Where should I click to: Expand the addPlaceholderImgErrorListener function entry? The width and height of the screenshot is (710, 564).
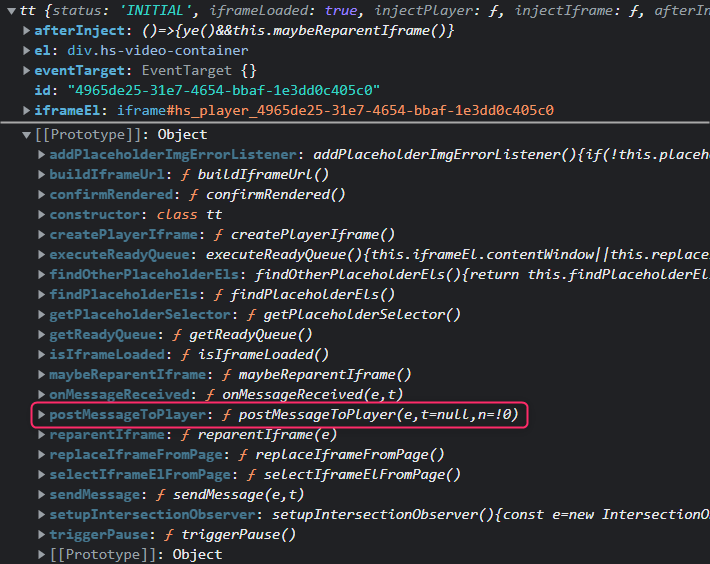41,154
